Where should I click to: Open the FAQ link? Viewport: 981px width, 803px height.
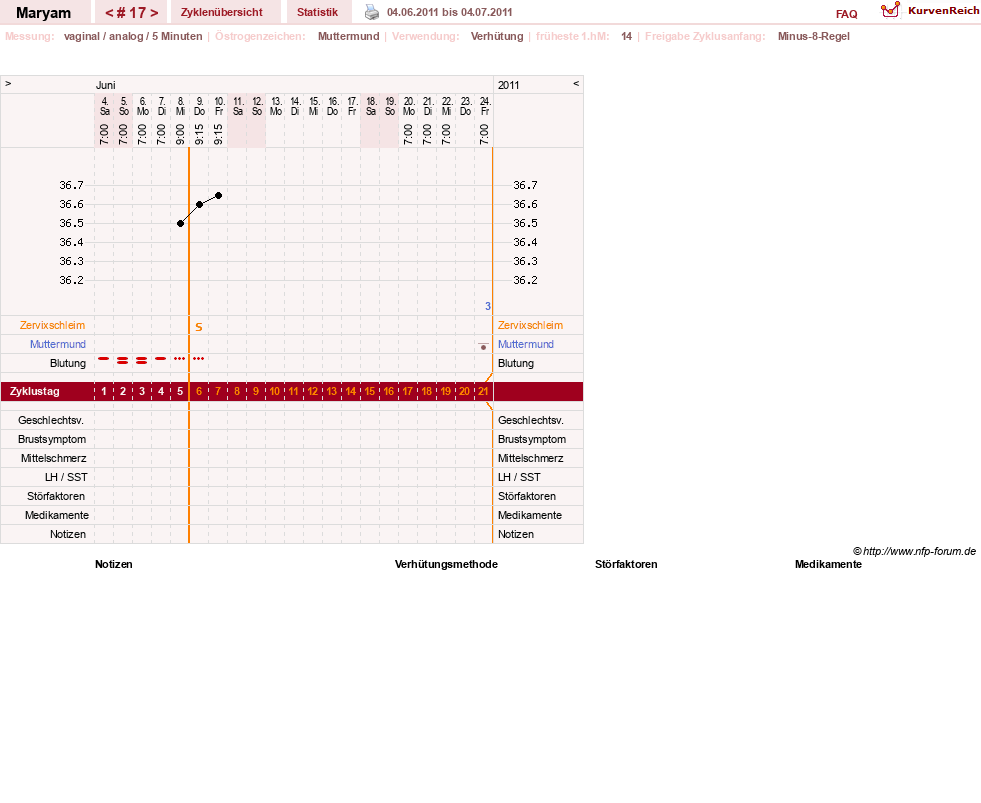pos(846,14)
